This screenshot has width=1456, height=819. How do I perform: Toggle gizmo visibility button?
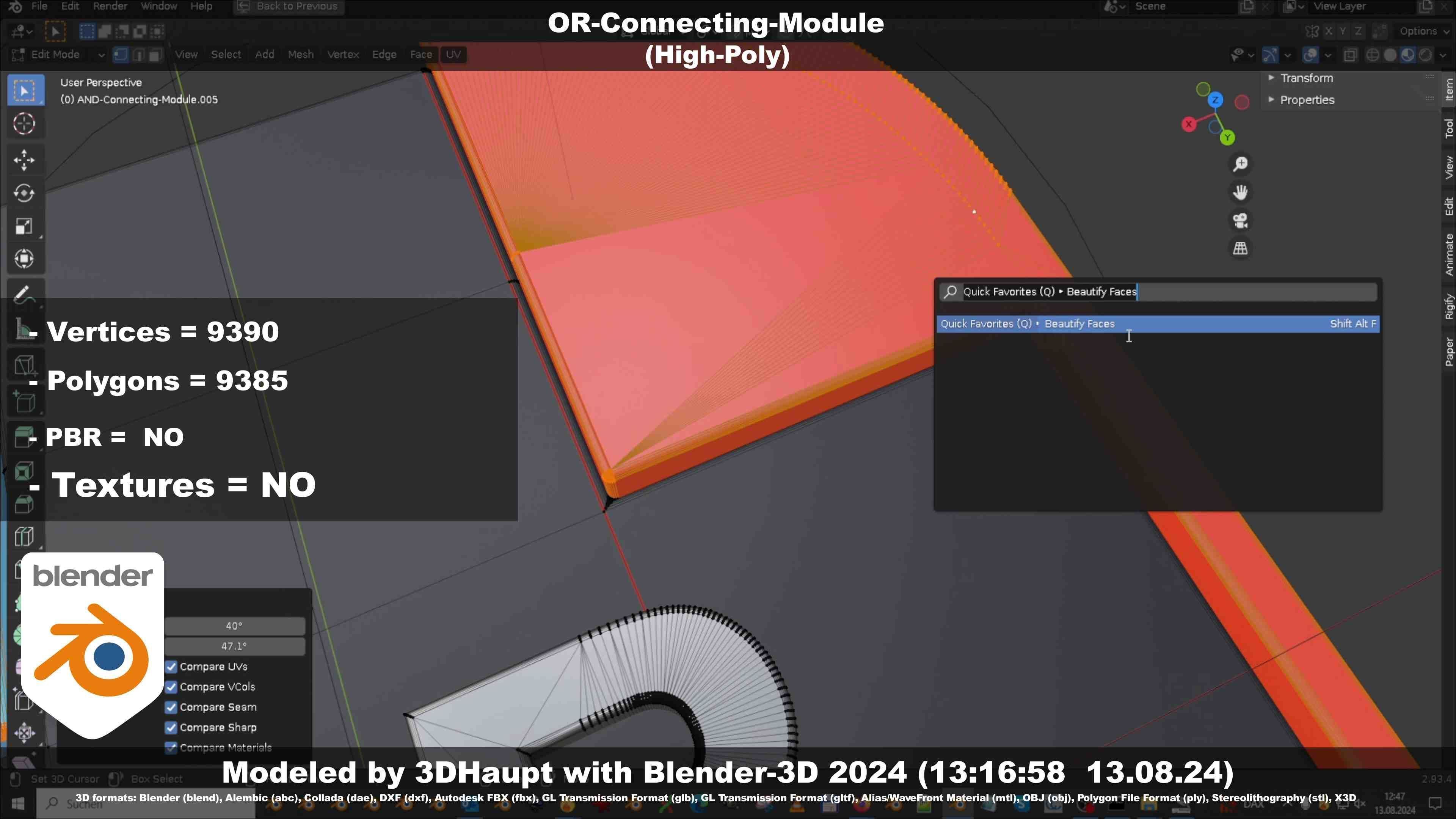(x=1270, y=55)
